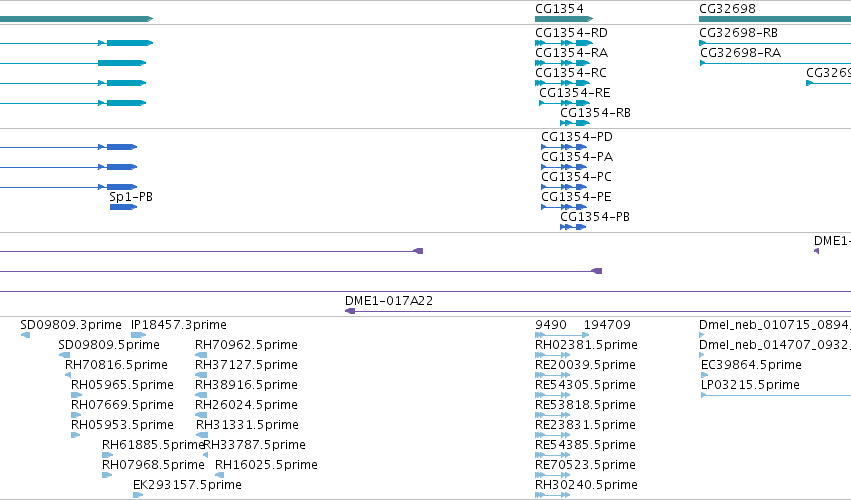Select EST IP18457.3prime

coord(179,325)
